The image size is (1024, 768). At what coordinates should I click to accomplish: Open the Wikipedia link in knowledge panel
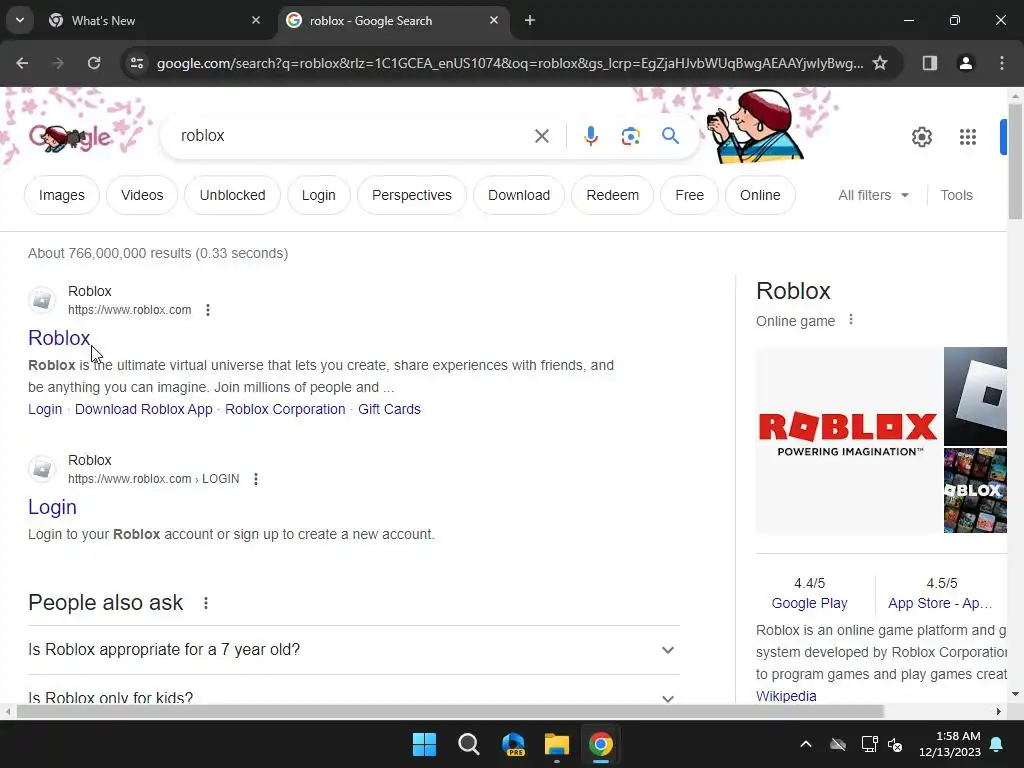point(786,696)
